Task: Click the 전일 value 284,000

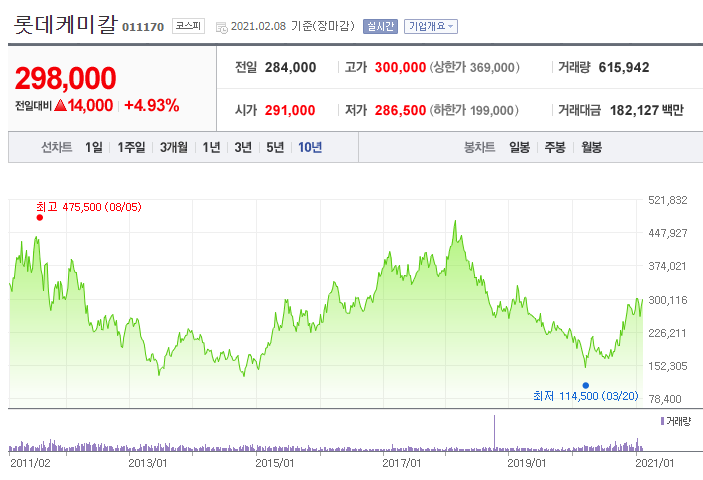Action: tap(291, 68)
